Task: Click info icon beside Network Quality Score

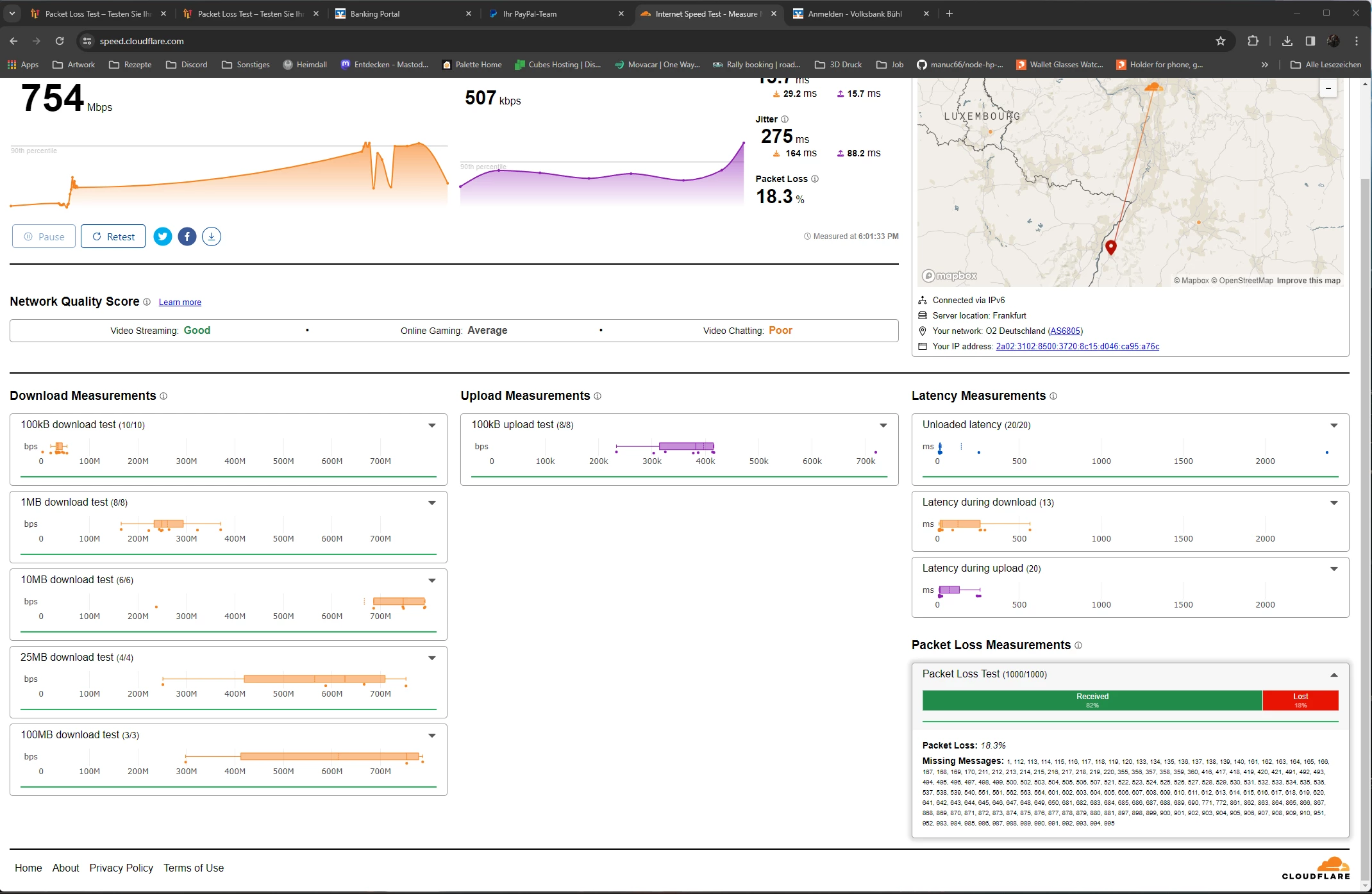Action: pos(147,302)
